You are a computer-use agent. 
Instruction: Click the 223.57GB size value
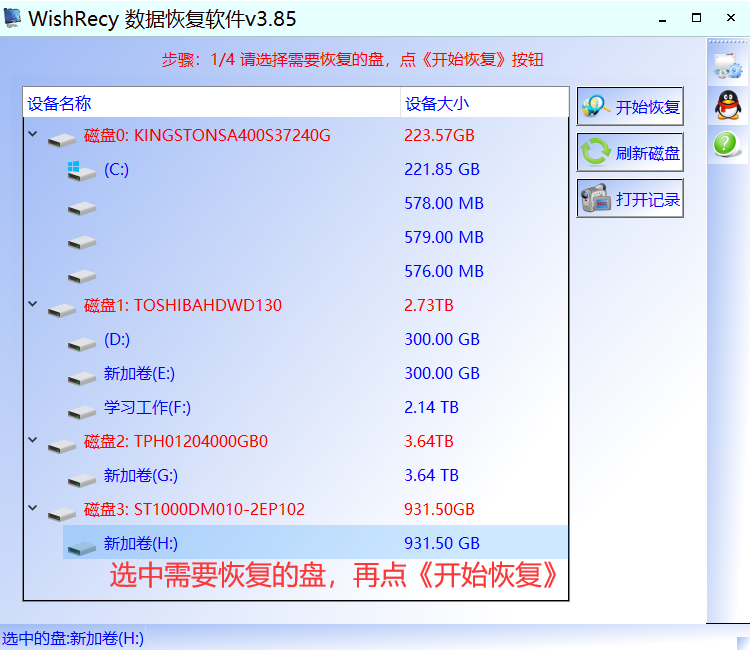point(439,135)
